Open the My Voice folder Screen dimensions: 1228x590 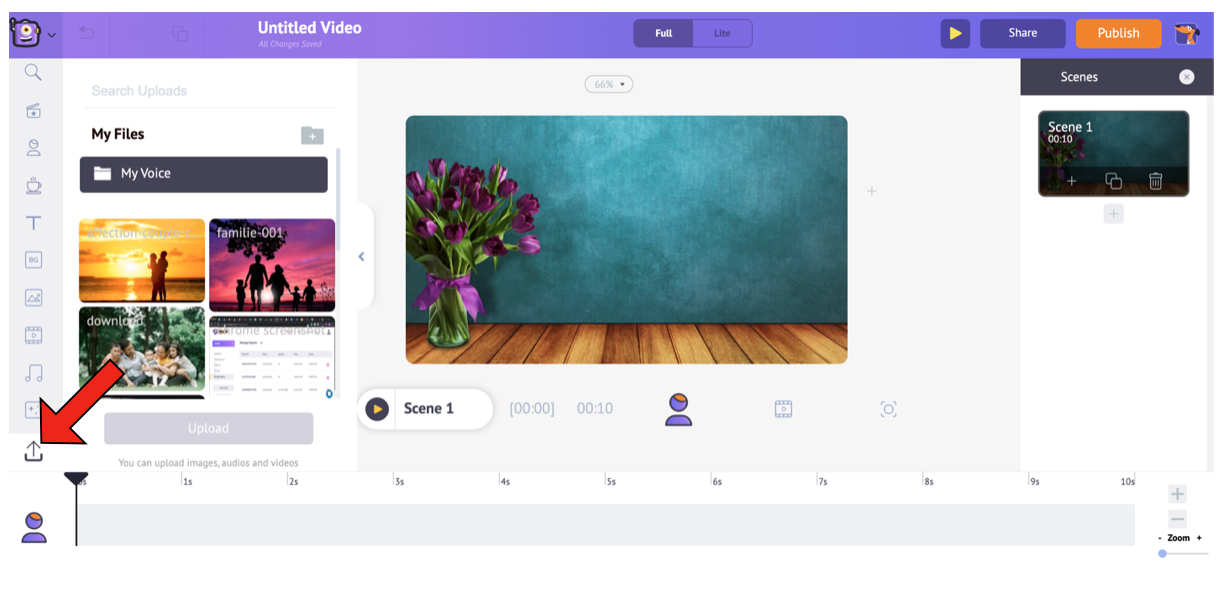pos(204,174)
